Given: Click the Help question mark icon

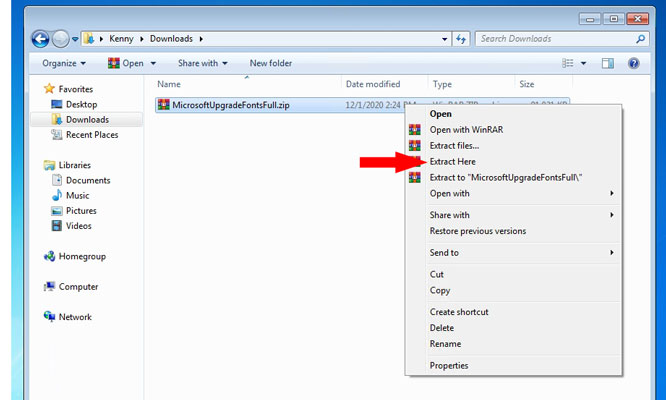Looking at the screenshot, I should point(633,63).
